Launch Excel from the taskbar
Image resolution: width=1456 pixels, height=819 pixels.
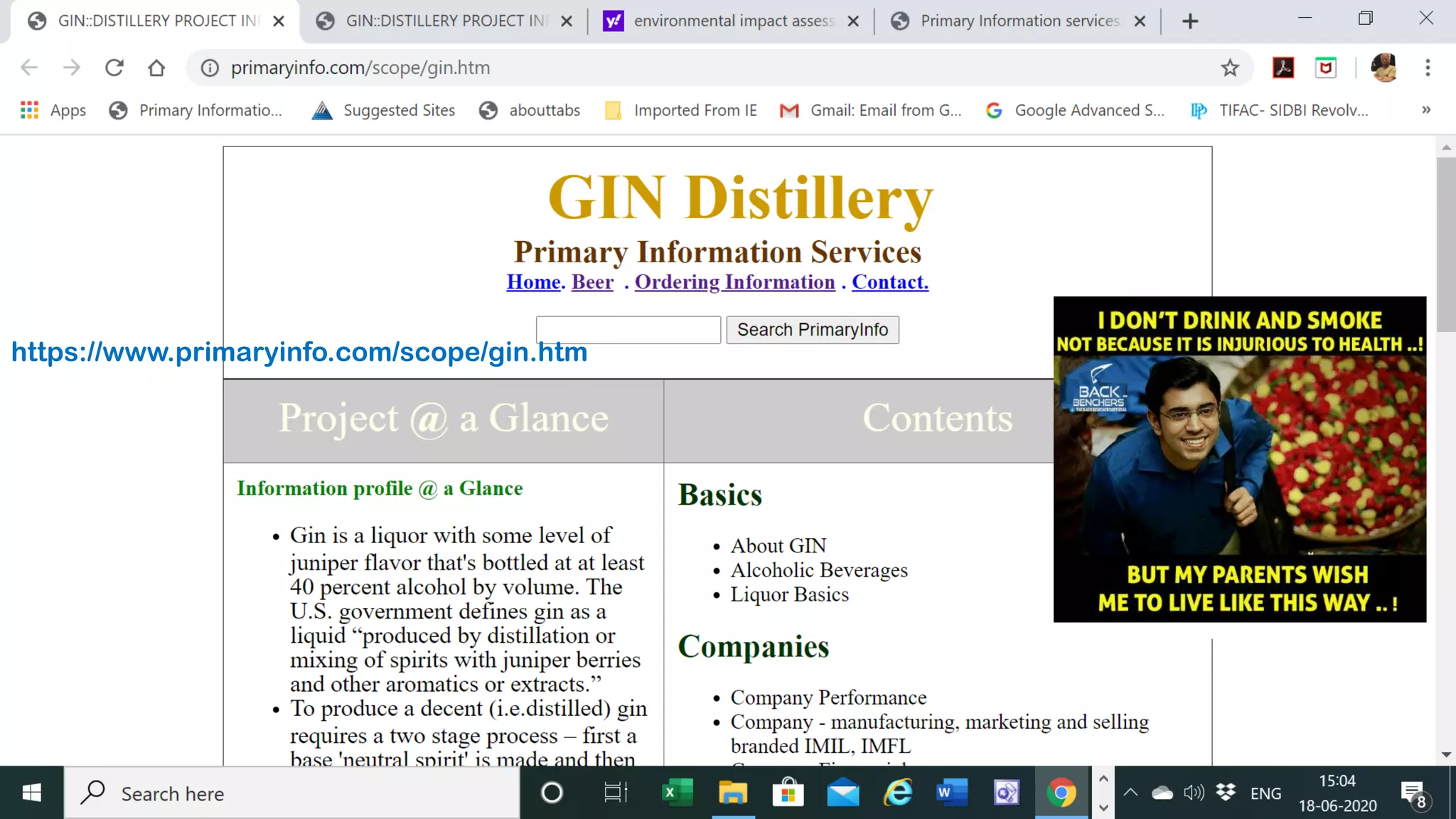coord(678,793)
